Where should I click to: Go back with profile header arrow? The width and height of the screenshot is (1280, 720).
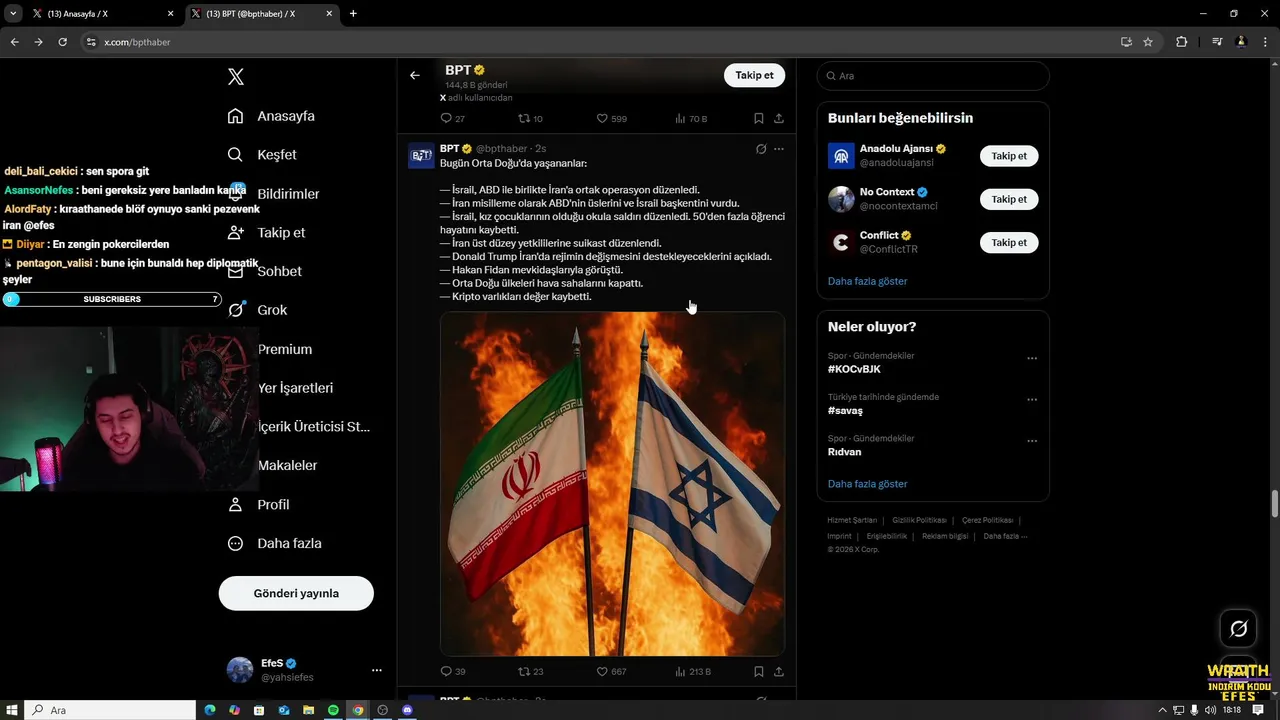tap(415, 75)
